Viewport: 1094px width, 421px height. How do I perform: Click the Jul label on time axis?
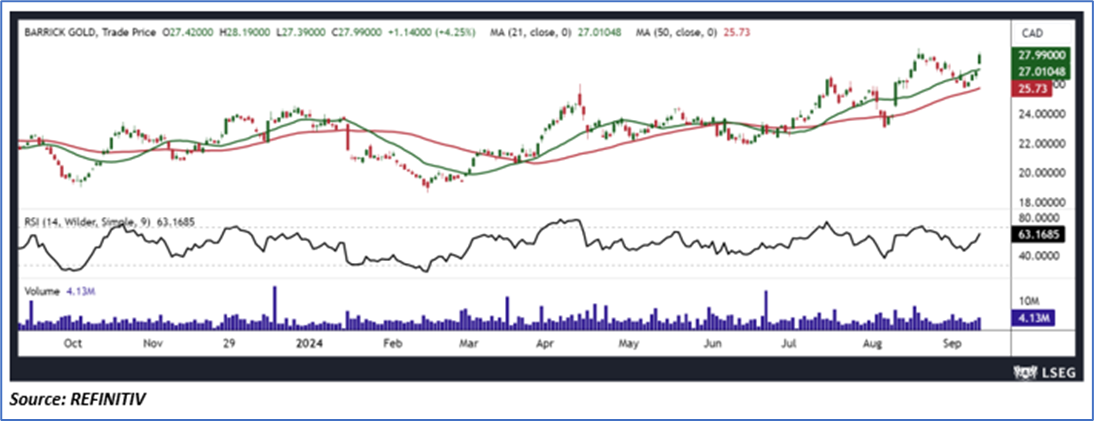click(x=790, y=344)
